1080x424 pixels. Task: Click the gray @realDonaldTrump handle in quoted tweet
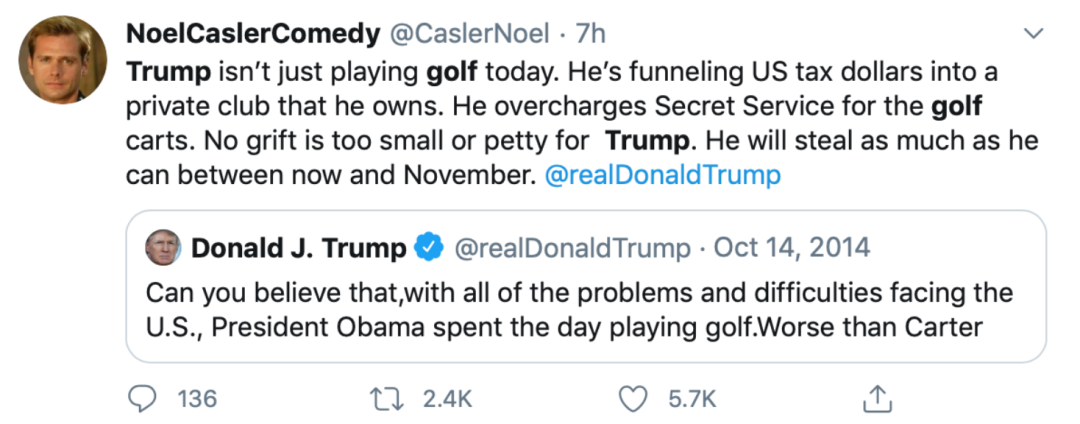tap(572, 247)
